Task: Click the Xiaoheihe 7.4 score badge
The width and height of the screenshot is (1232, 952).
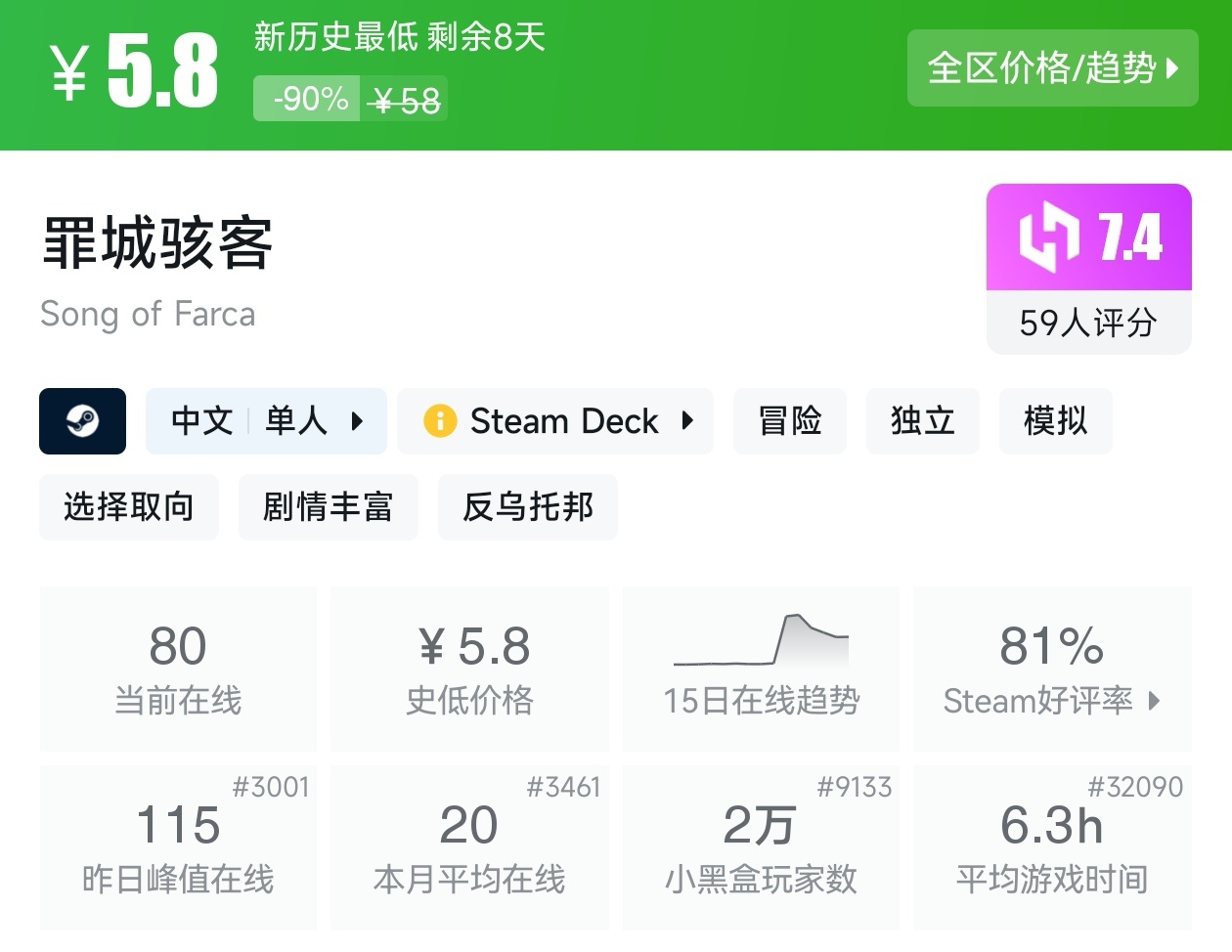Action: 1088,238
